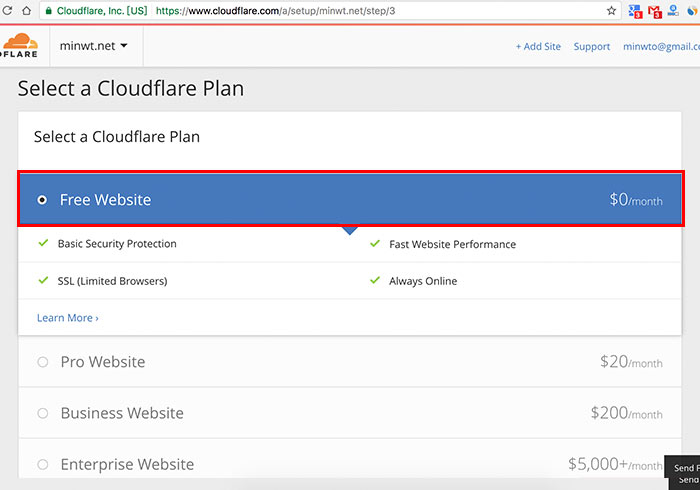The height and width of the screenshot is (490, 700).
Task: Bookmark this page with star icon
Action: click(x=611, y=11)
